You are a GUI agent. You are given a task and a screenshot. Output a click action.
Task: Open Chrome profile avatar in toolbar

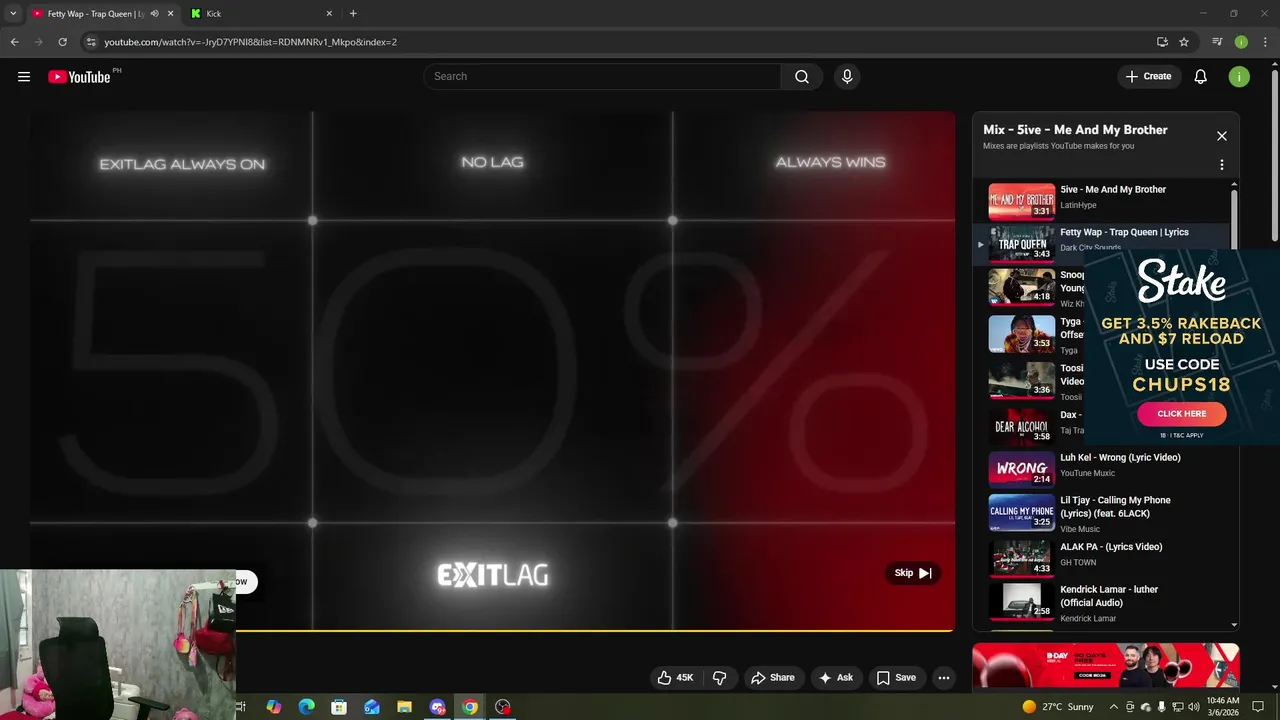pos(1241,42)
